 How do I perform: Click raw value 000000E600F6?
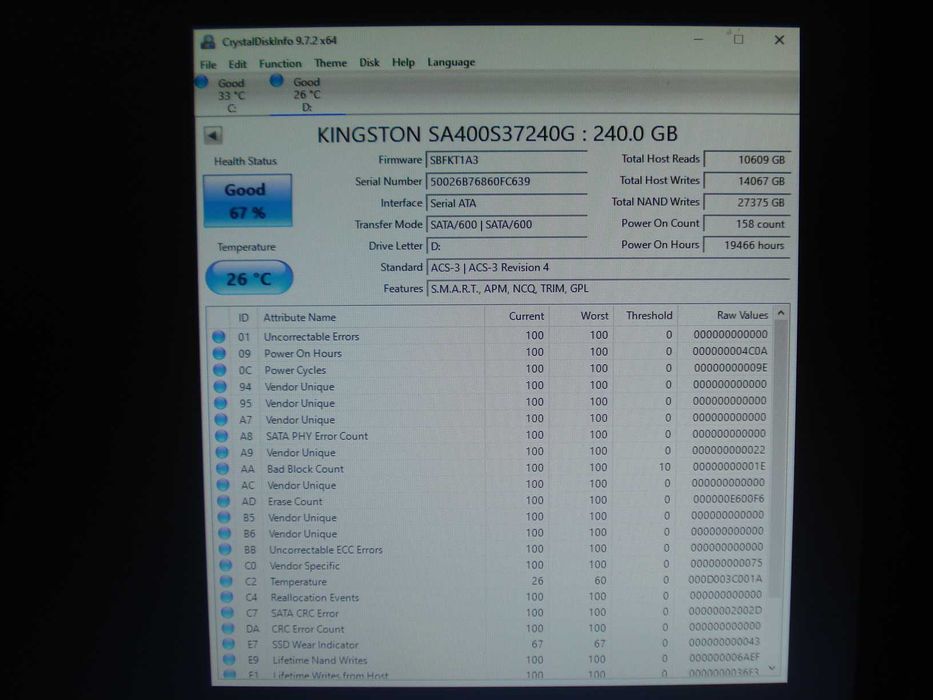pyautogui.click(x=728, y=499)
